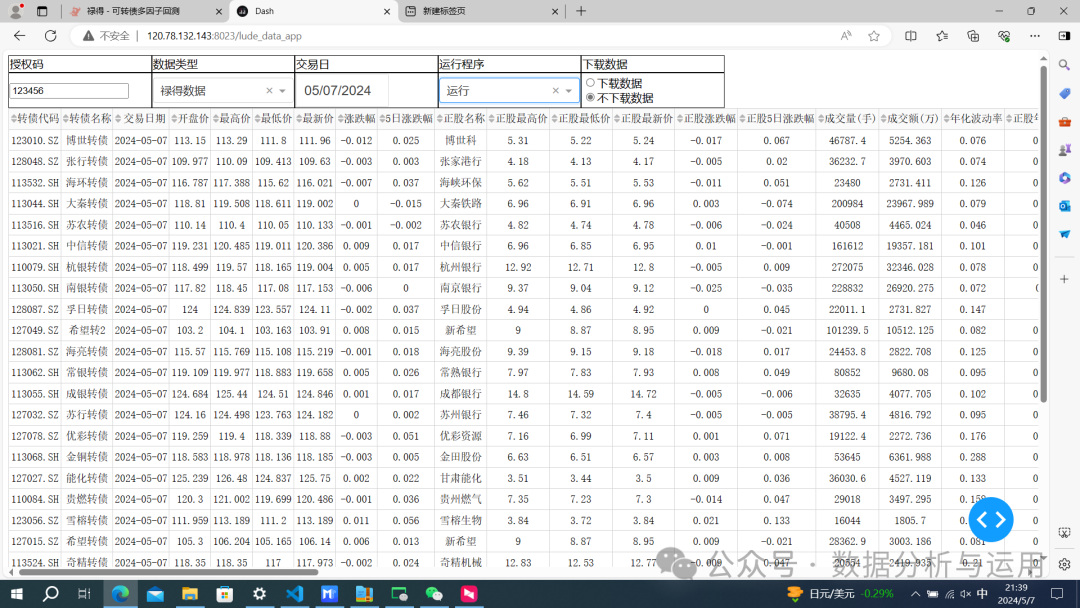Click the cell 杭州银行
The height and width of the screenshot is (608, 1080).
click(x=461, y=267)
